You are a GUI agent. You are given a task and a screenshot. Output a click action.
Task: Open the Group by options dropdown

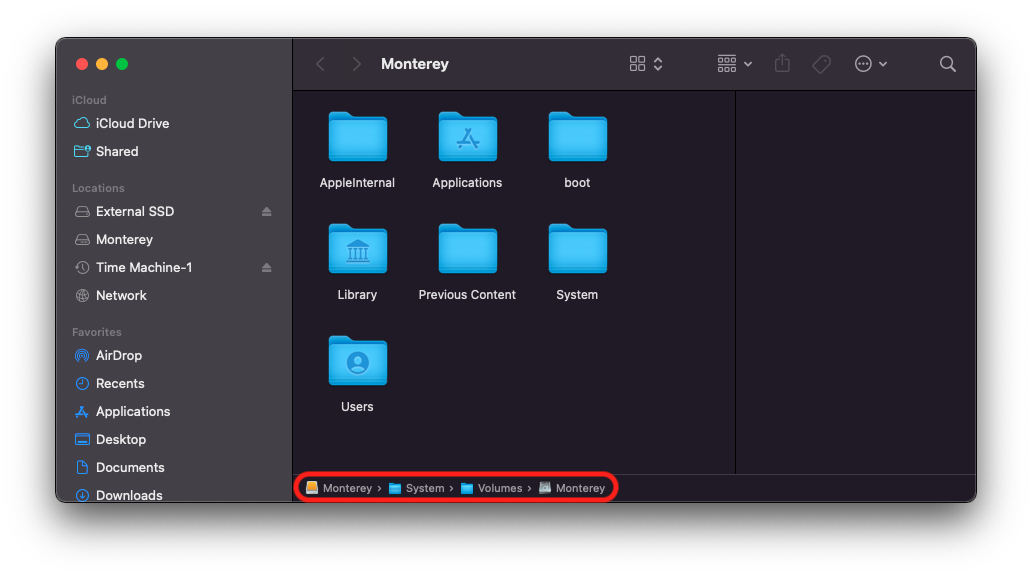click(x=735, y=64)
